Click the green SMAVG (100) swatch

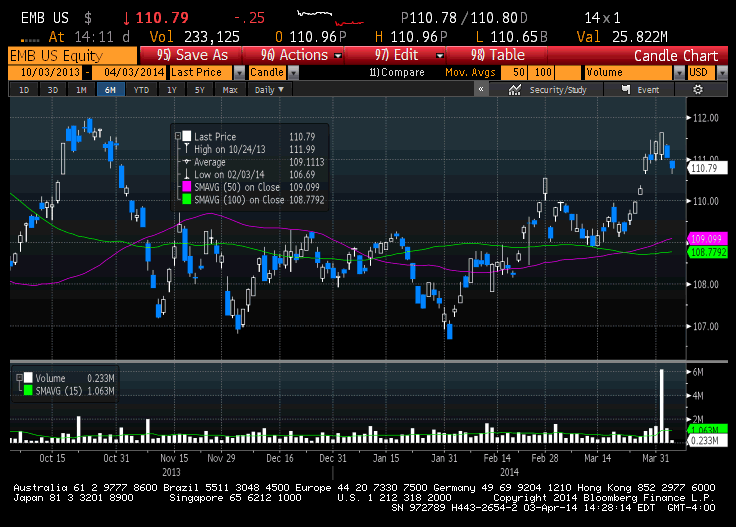pos(186,199)
